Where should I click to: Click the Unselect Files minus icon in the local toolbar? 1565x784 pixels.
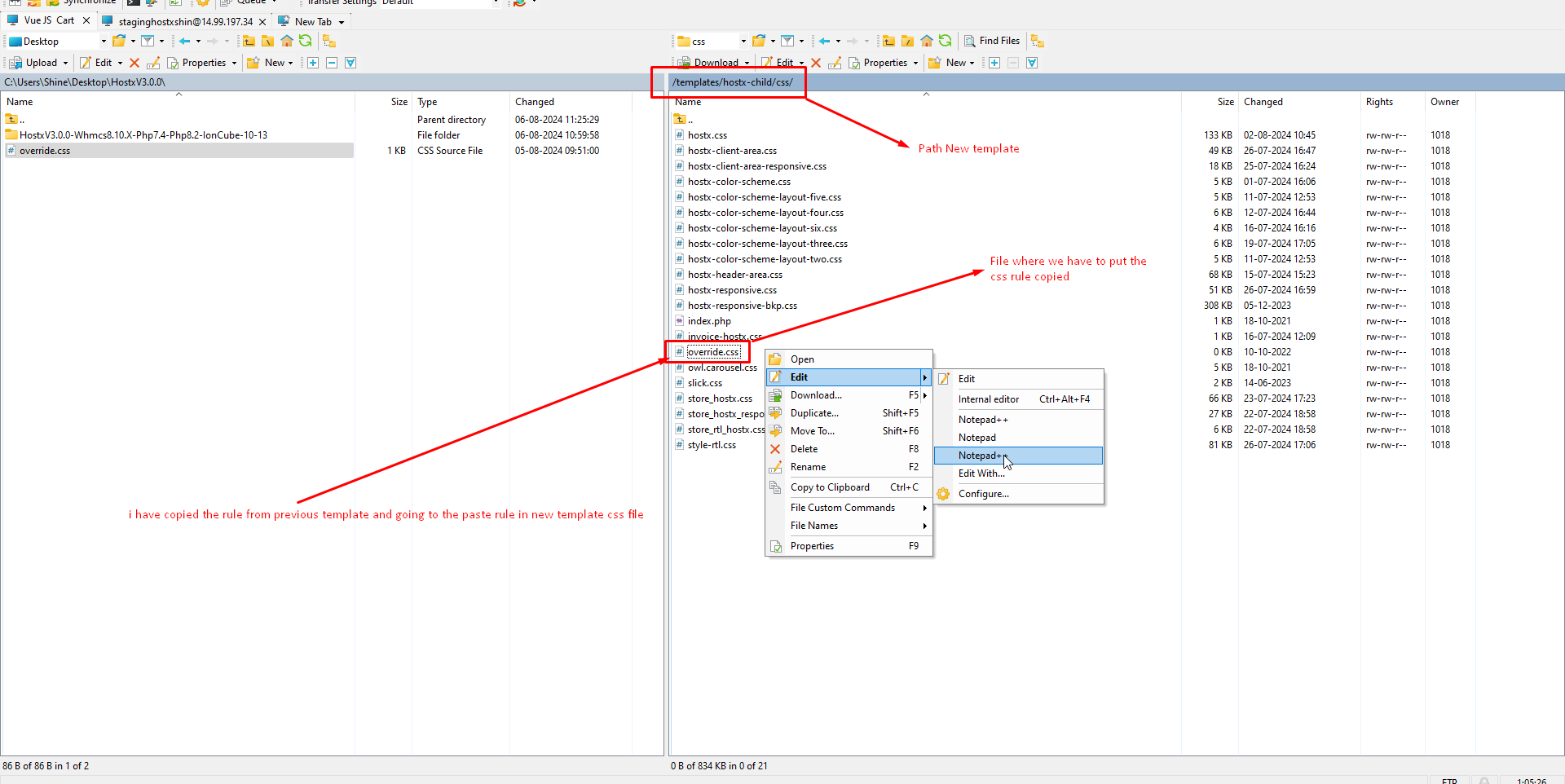[332, 63]
